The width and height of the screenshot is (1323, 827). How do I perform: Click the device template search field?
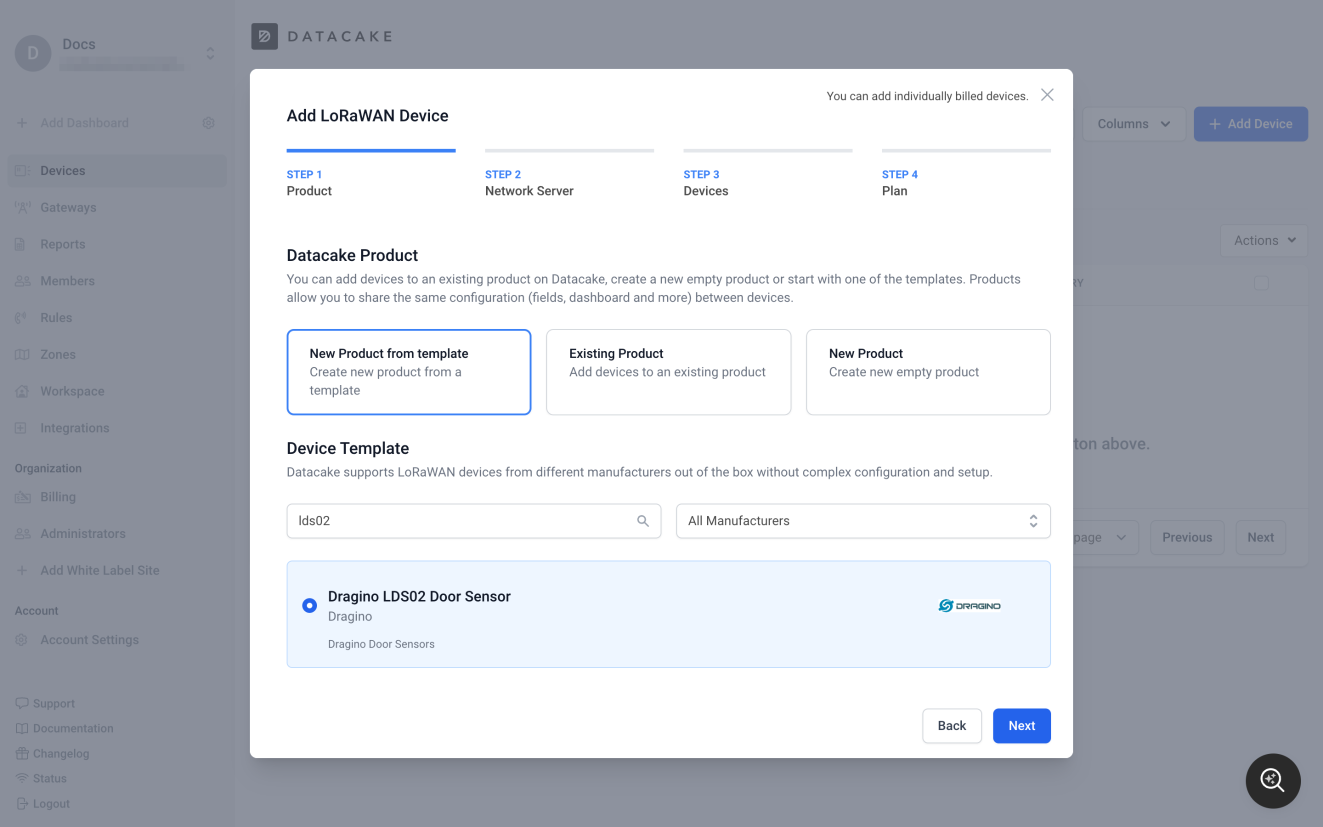(x=474, y=521)
